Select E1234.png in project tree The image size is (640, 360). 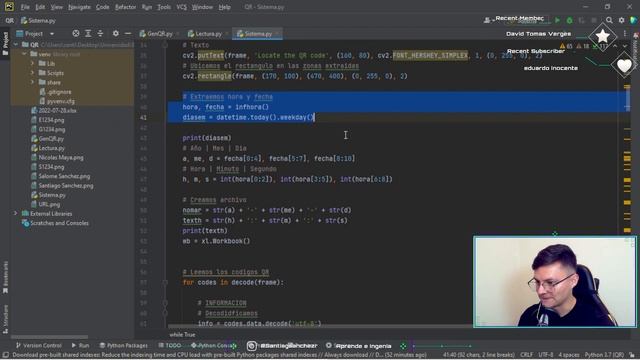tap(51, 120)
